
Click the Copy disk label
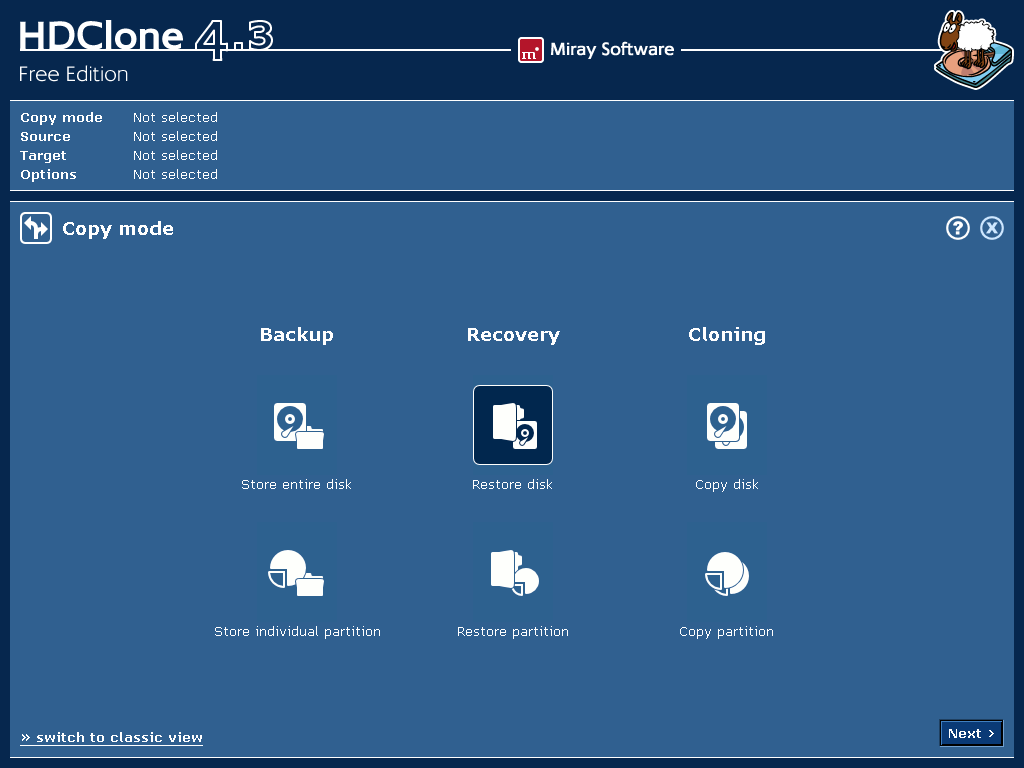(x=727, y=485)
